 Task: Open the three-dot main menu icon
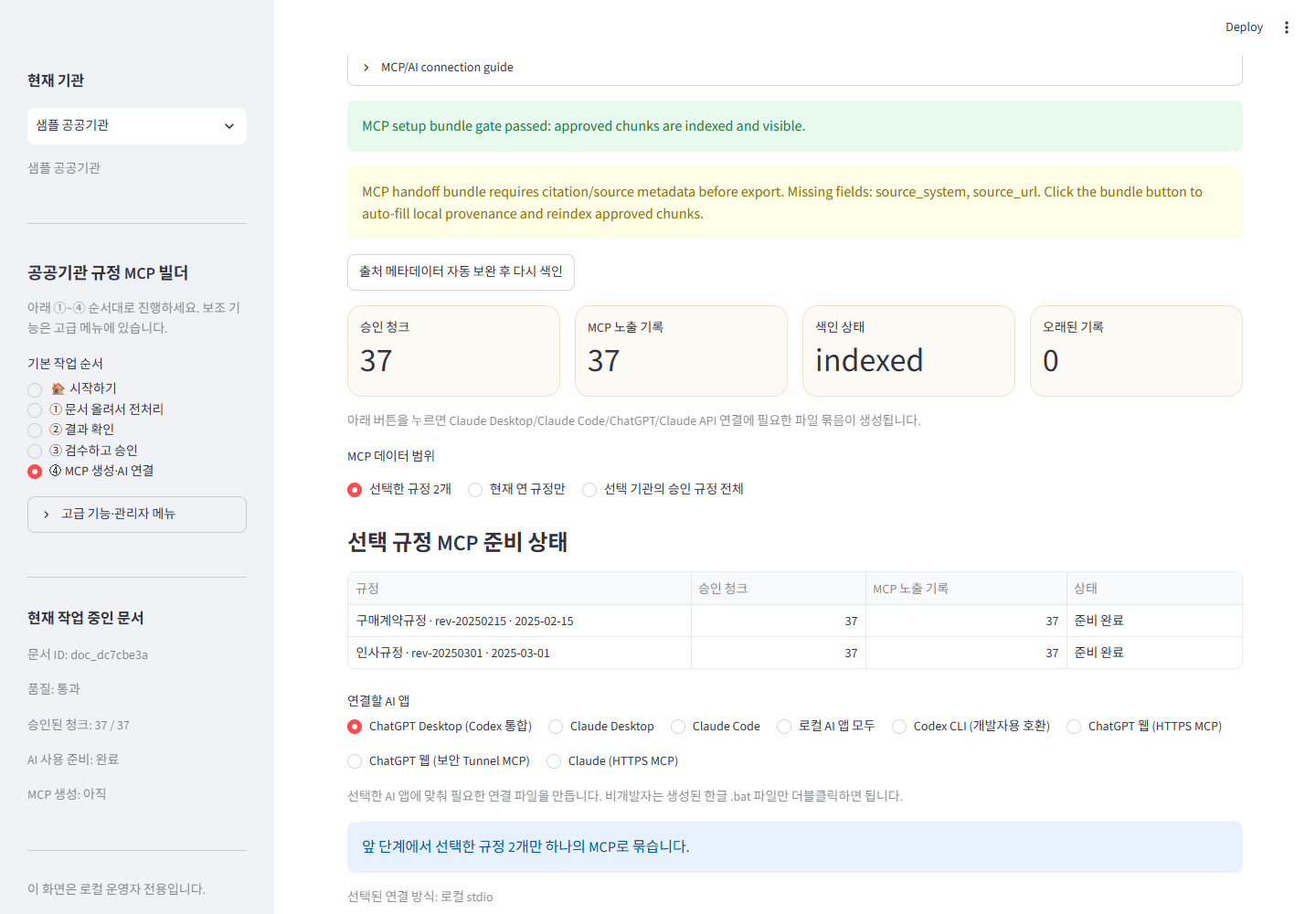(x=1286, y=27)
